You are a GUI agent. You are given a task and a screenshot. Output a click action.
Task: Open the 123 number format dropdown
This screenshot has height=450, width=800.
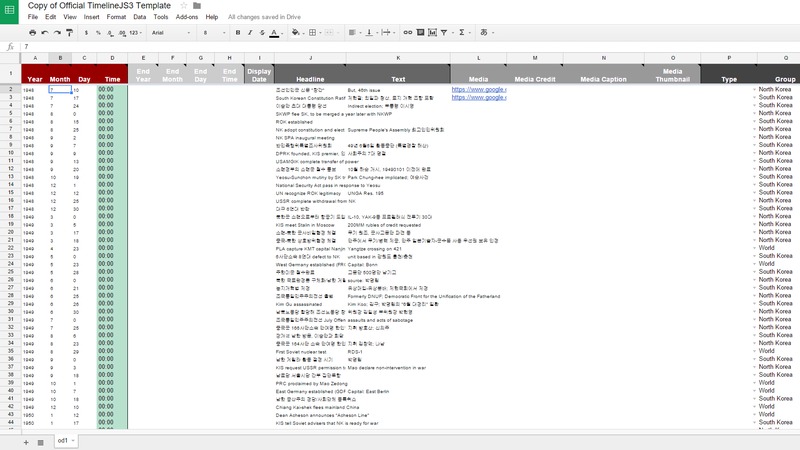[135, 33]
